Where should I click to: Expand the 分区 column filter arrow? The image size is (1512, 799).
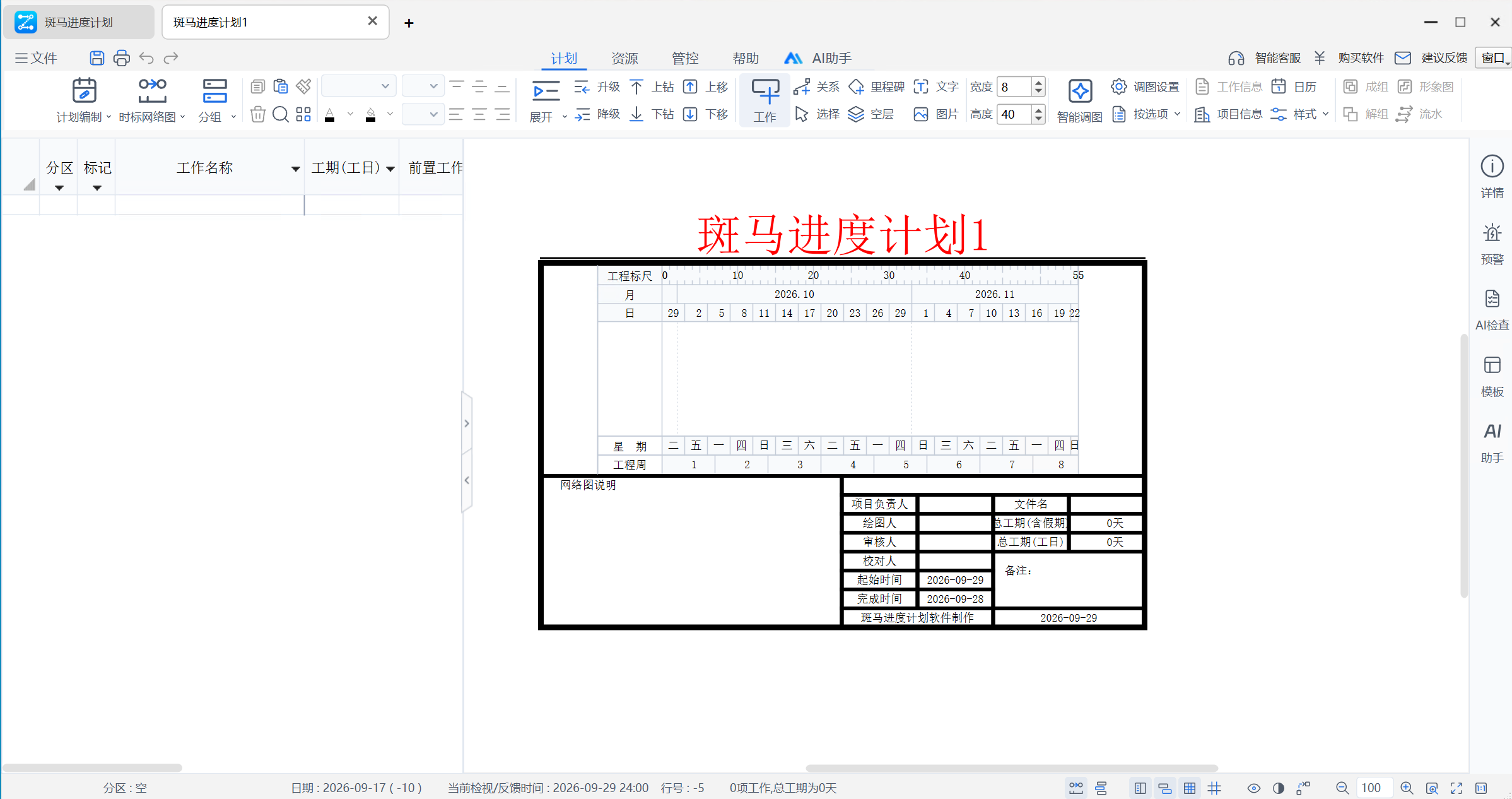tap(59, 188)
